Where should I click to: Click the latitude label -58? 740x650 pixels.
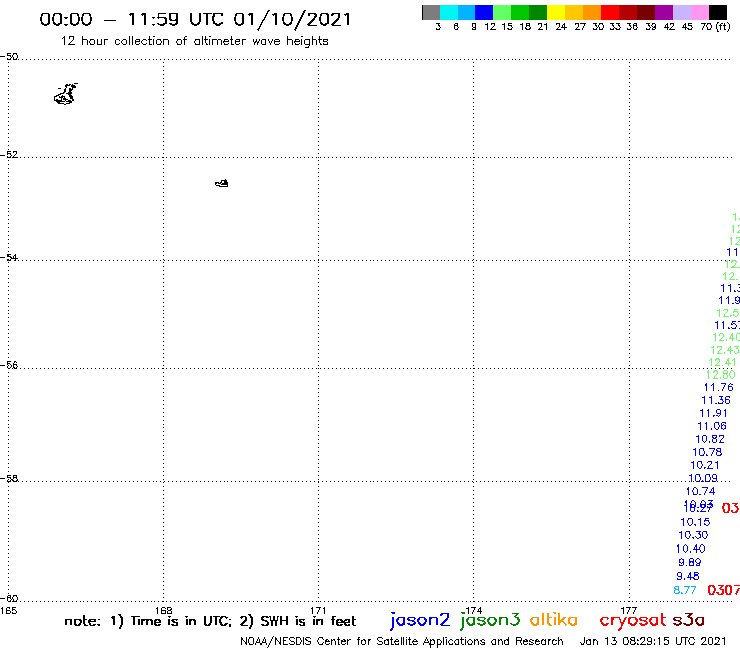click(9, 479)
